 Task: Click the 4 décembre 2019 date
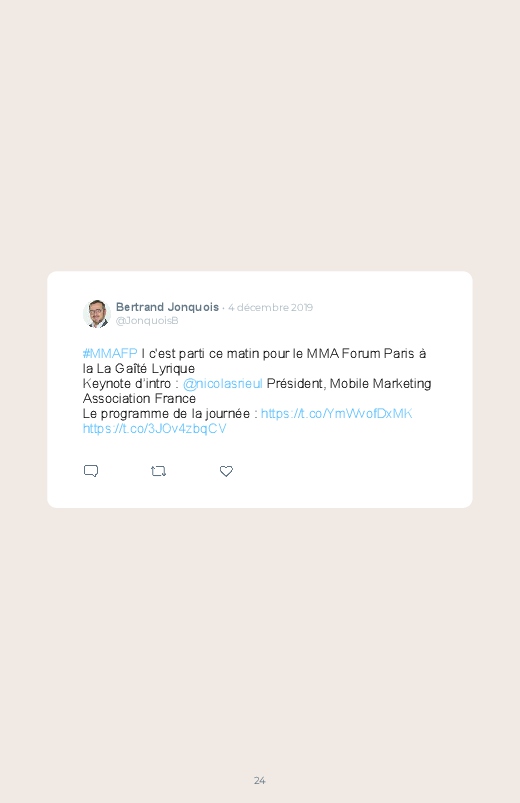271,307
